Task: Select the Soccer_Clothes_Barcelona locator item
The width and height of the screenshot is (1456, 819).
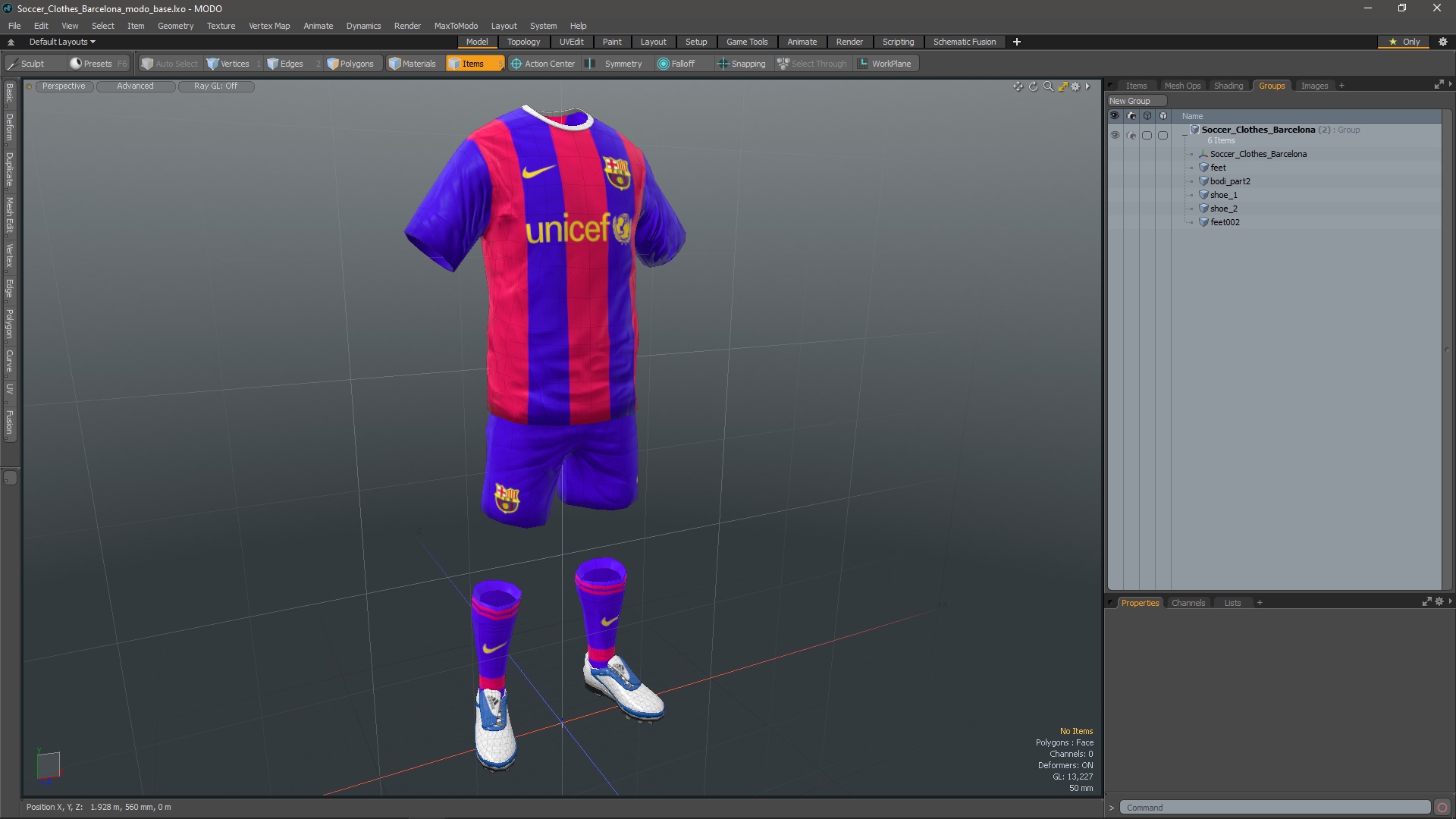Action: click(x=1258, y=154)
